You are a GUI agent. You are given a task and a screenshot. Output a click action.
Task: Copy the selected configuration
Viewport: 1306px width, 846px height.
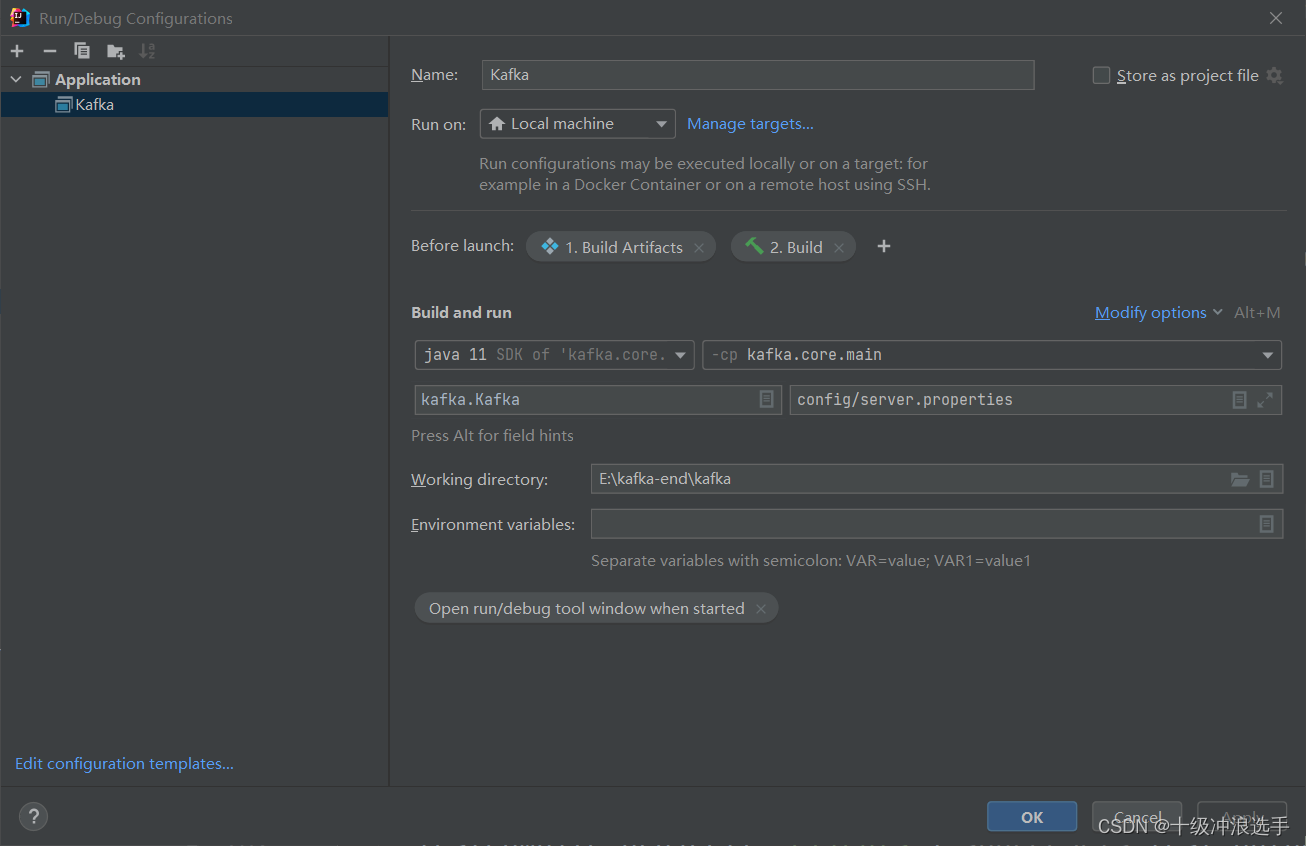(x=82, y=51)
